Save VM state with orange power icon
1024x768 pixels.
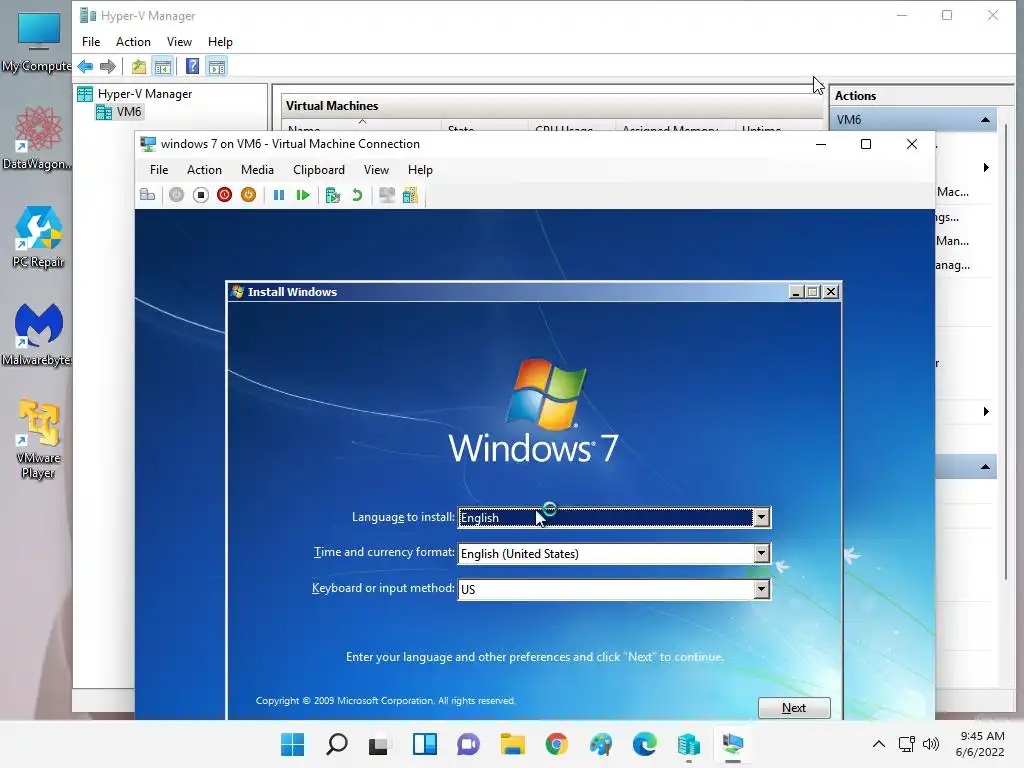[x=248, y=195]
